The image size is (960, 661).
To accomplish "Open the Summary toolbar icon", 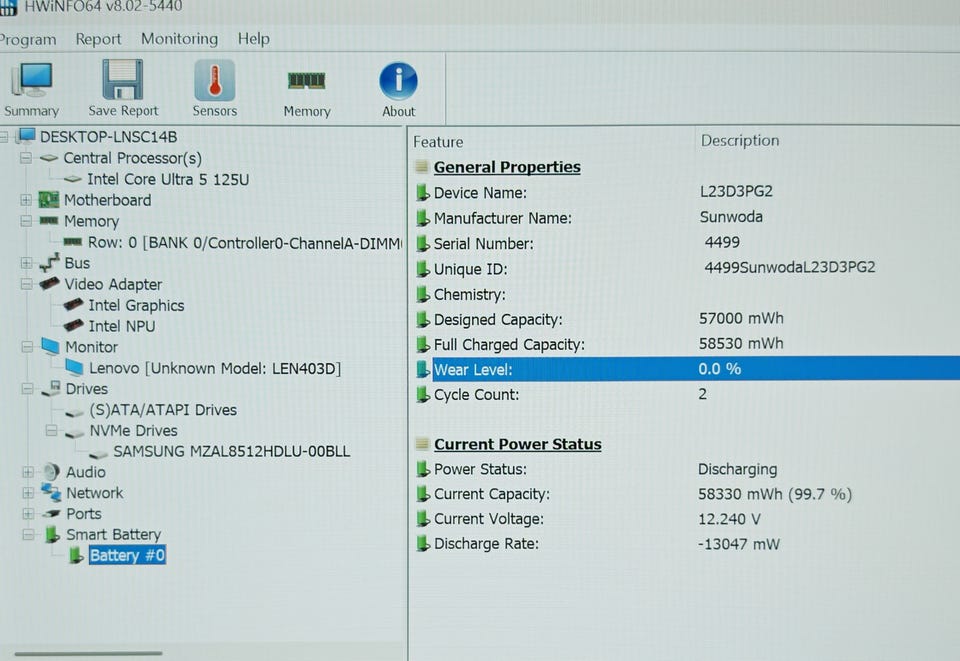I will pos(32,80).
